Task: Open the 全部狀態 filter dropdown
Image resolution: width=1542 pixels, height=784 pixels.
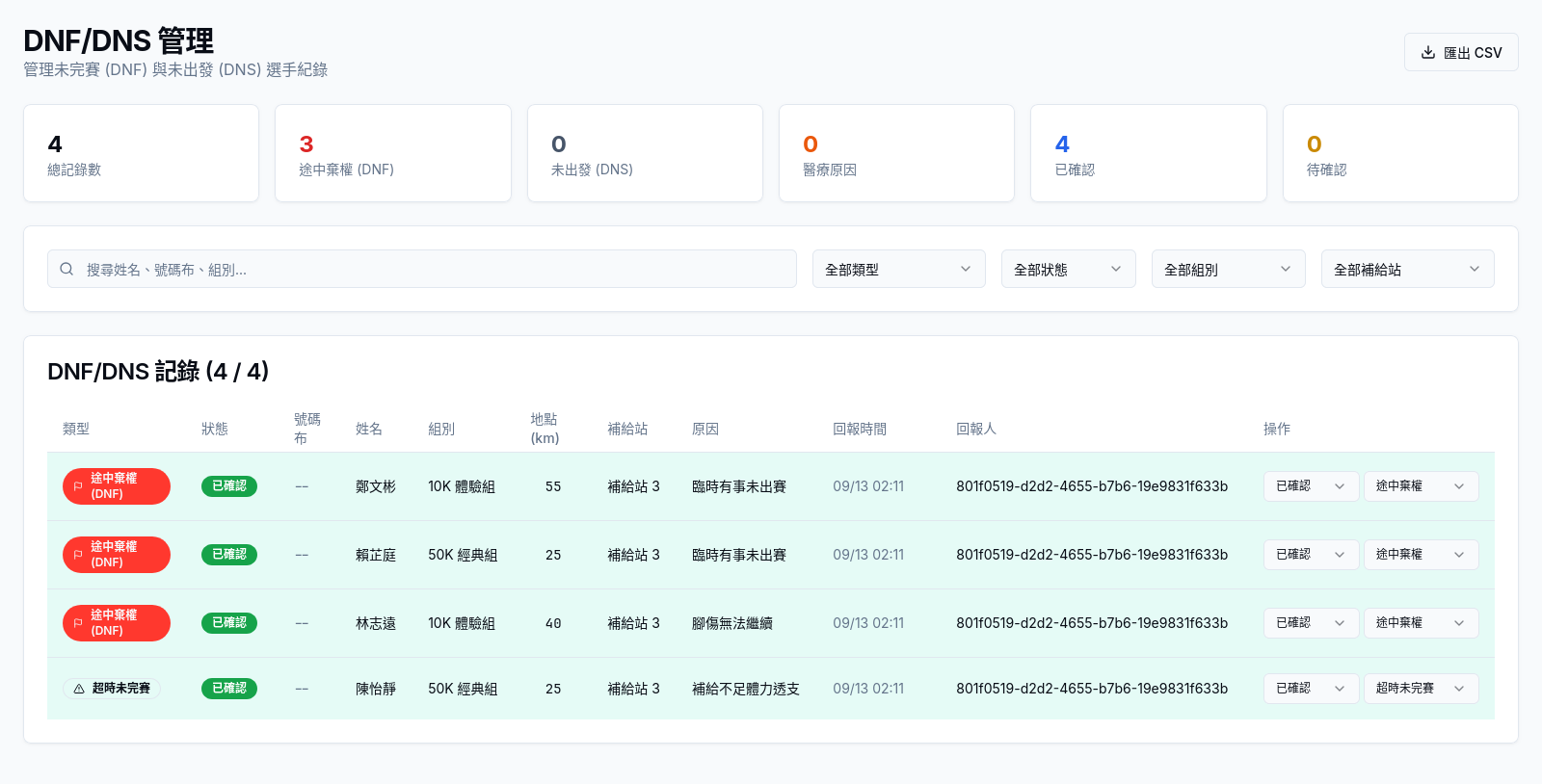Action: (x=1069, y=269)
